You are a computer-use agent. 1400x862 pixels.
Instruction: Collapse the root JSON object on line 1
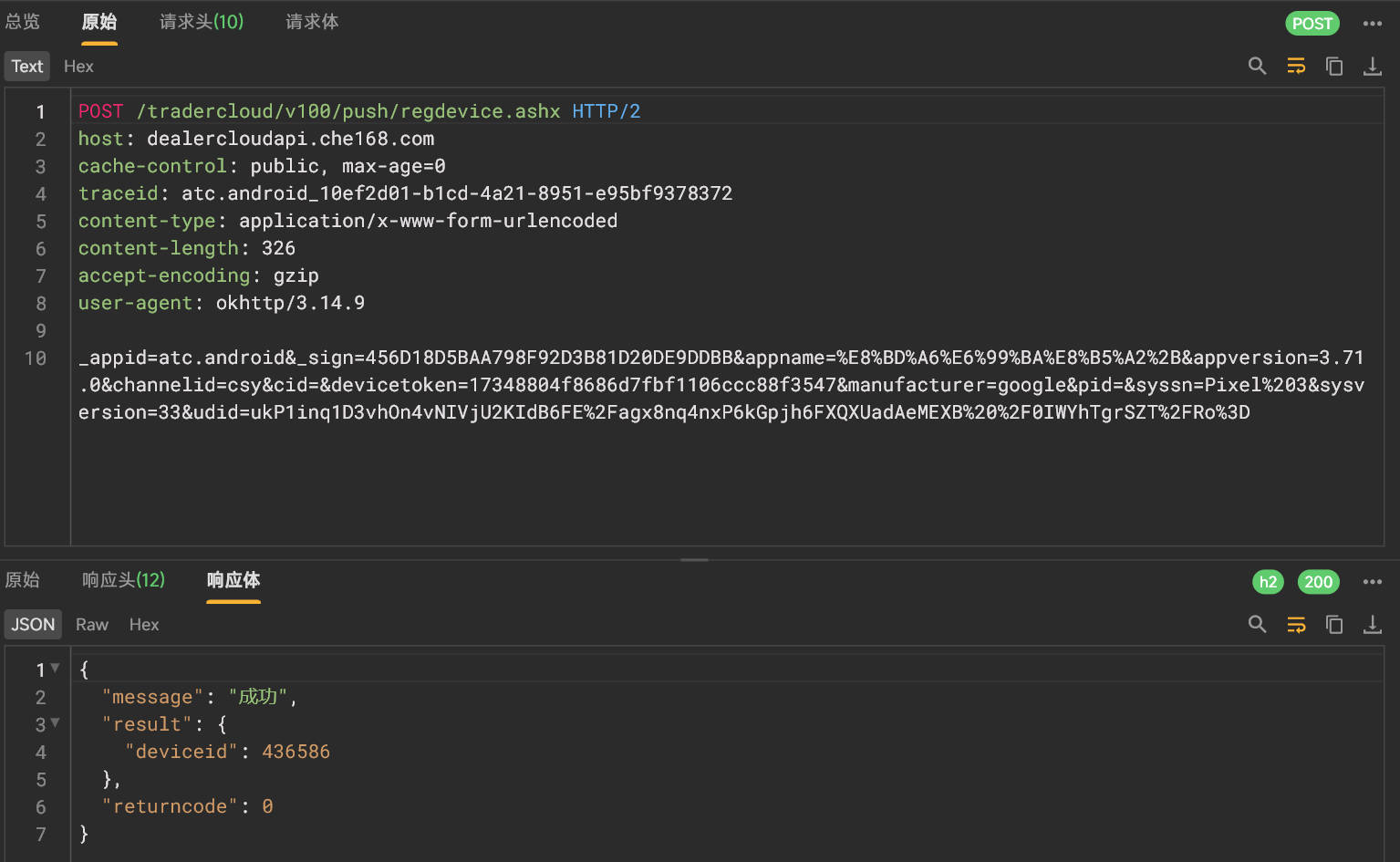coord(56,669)
